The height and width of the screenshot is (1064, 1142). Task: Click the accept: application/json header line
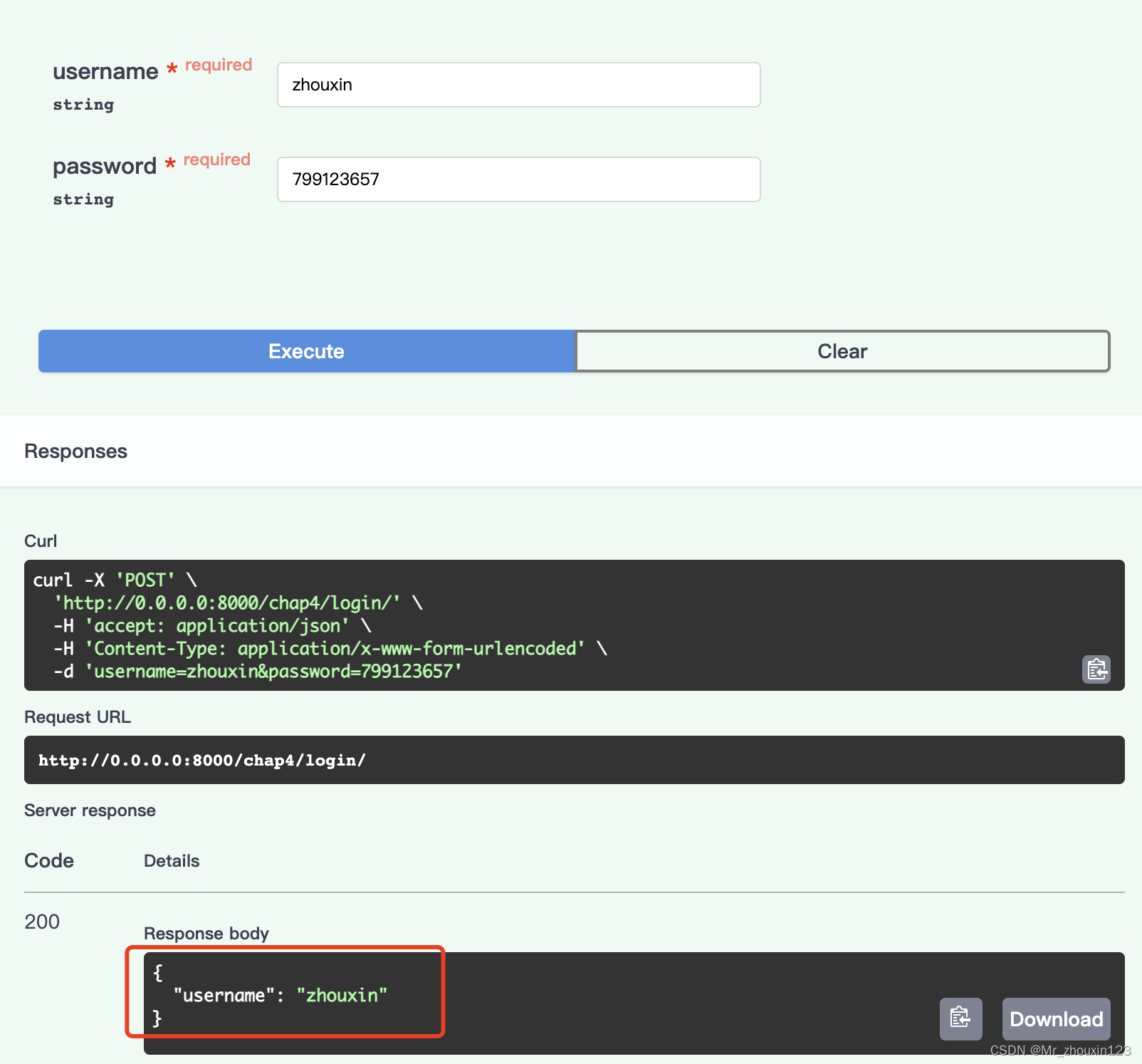click(212, 626)
